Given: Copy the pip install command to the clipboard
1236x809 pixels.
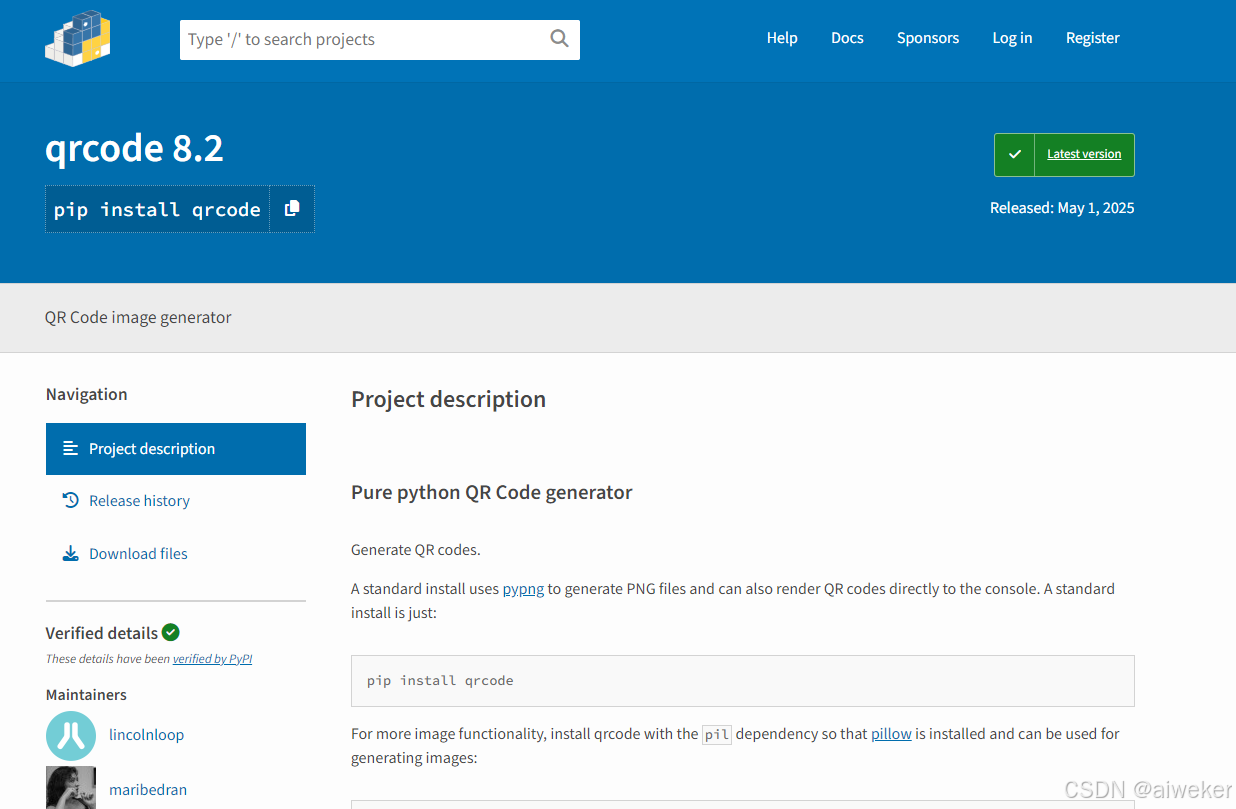Looking at the screenshot, I should [292, 209].
